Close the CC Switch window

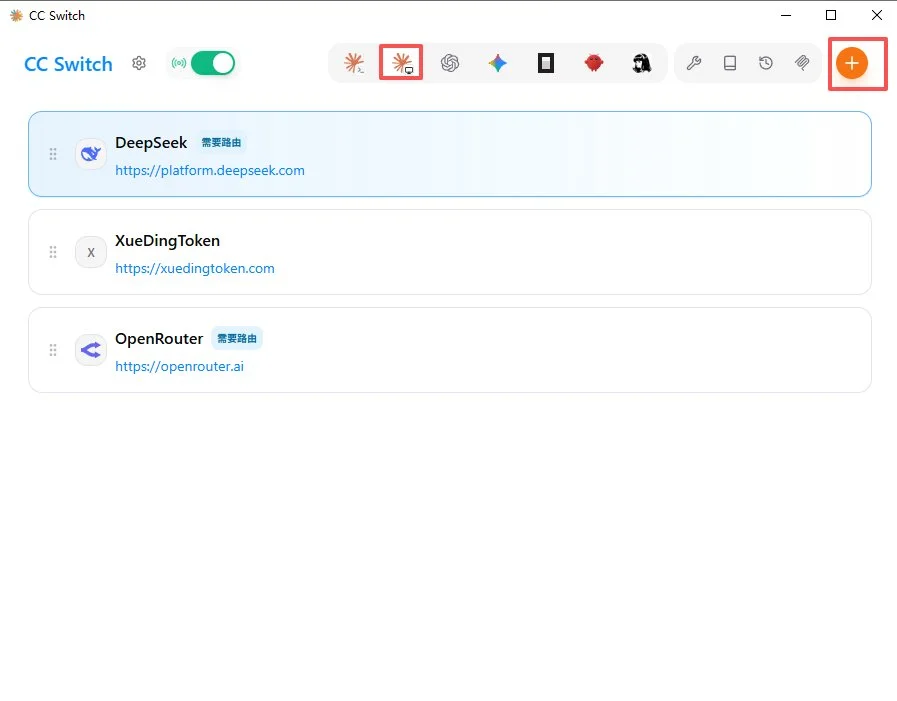coord(876,15)
